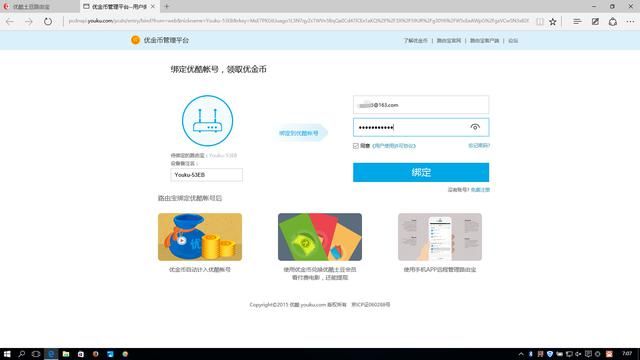Click the volume icon in system tray

(x=578, y=354)
